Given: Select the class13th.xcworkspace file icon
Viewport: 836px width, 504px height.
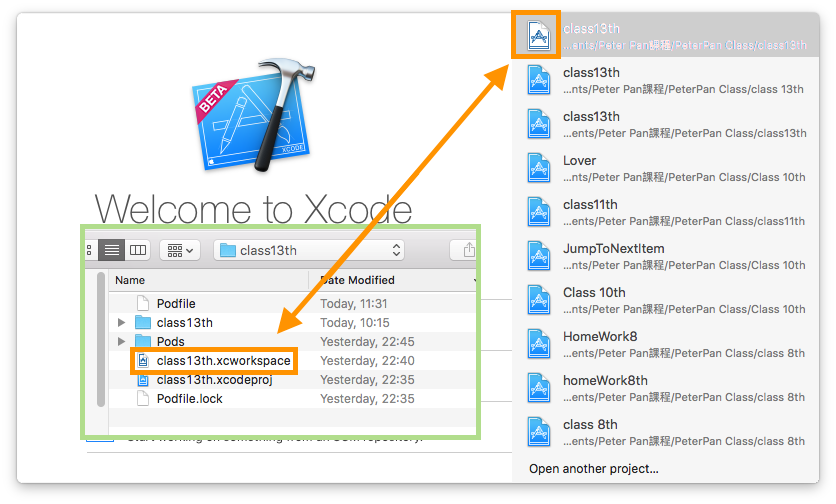Looking at the screenshot, I should (x=142, y=361).
